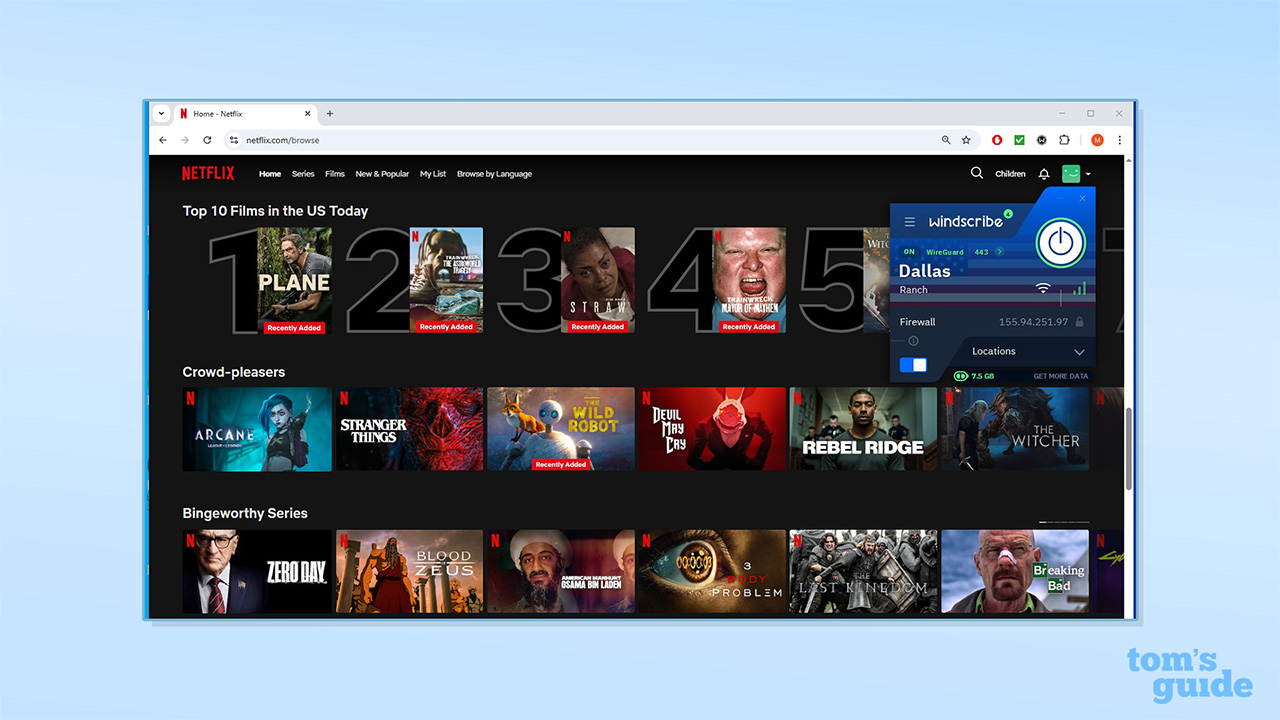Click the Netflix logo
1280x720 pixels.
point(208,173)
